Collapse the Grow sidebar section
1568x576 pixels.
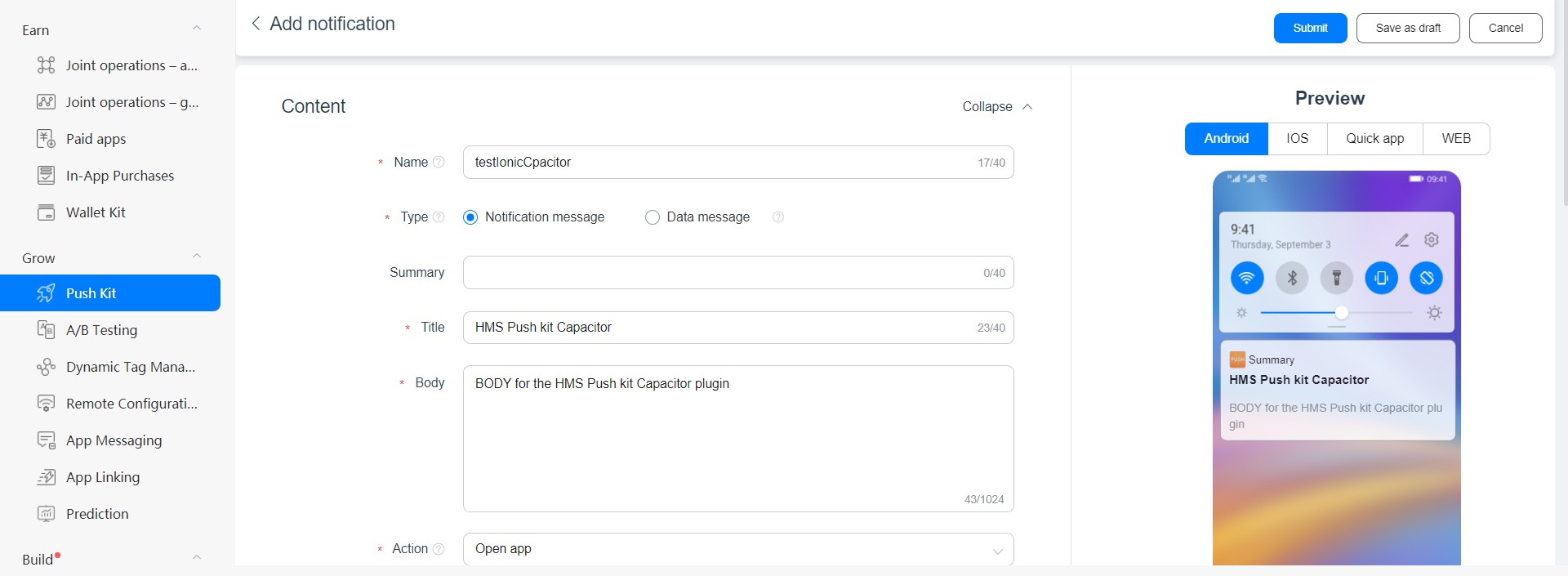point(197,257)
